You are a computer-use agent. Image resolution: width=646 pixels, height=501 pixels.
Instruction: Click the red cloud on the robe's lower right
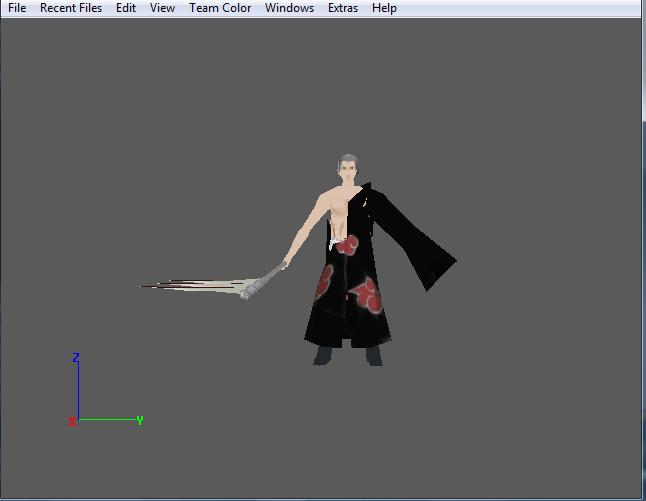(366, 293)
